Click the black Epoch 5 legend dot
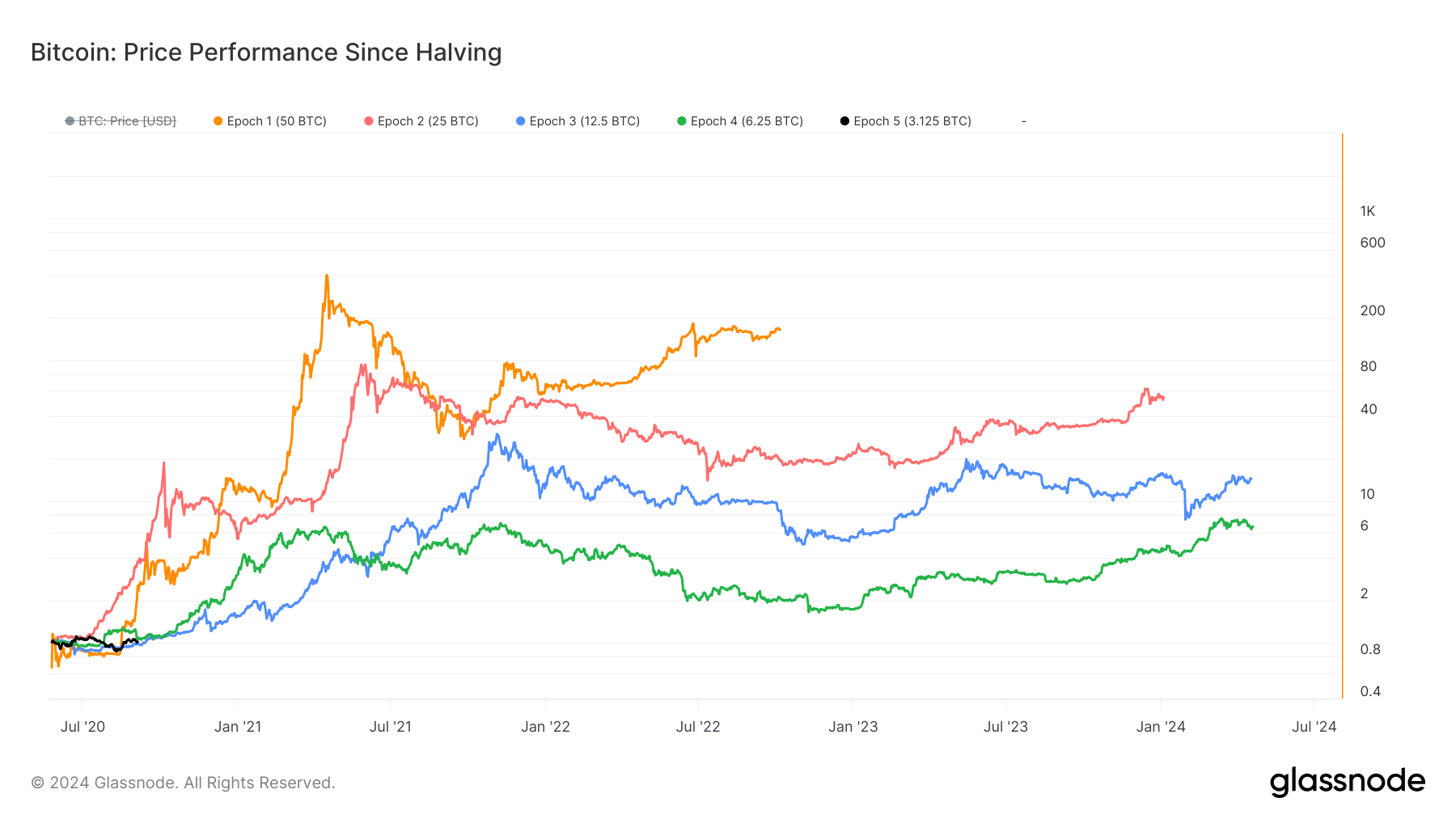The width and height of the screenshot is (1456, 819). pos(844,121)
